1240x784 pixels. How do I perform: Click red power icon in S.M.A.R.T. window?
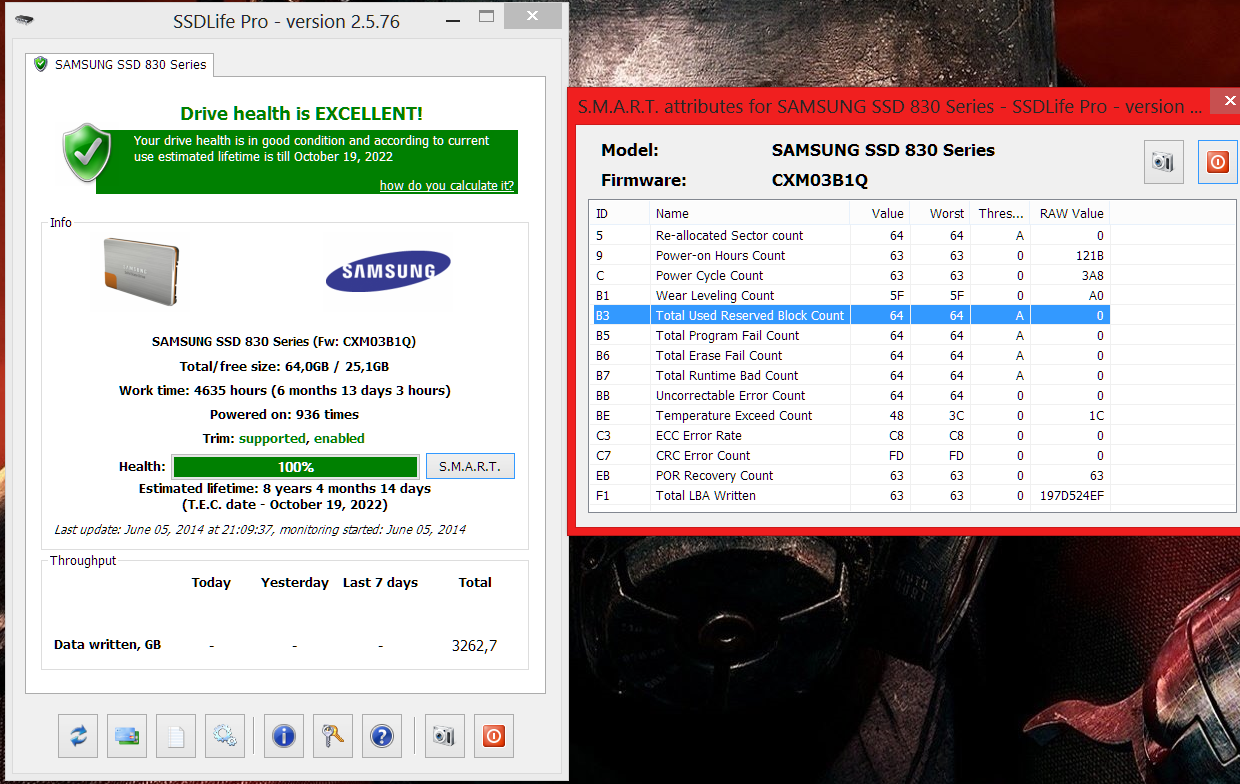1218,162
